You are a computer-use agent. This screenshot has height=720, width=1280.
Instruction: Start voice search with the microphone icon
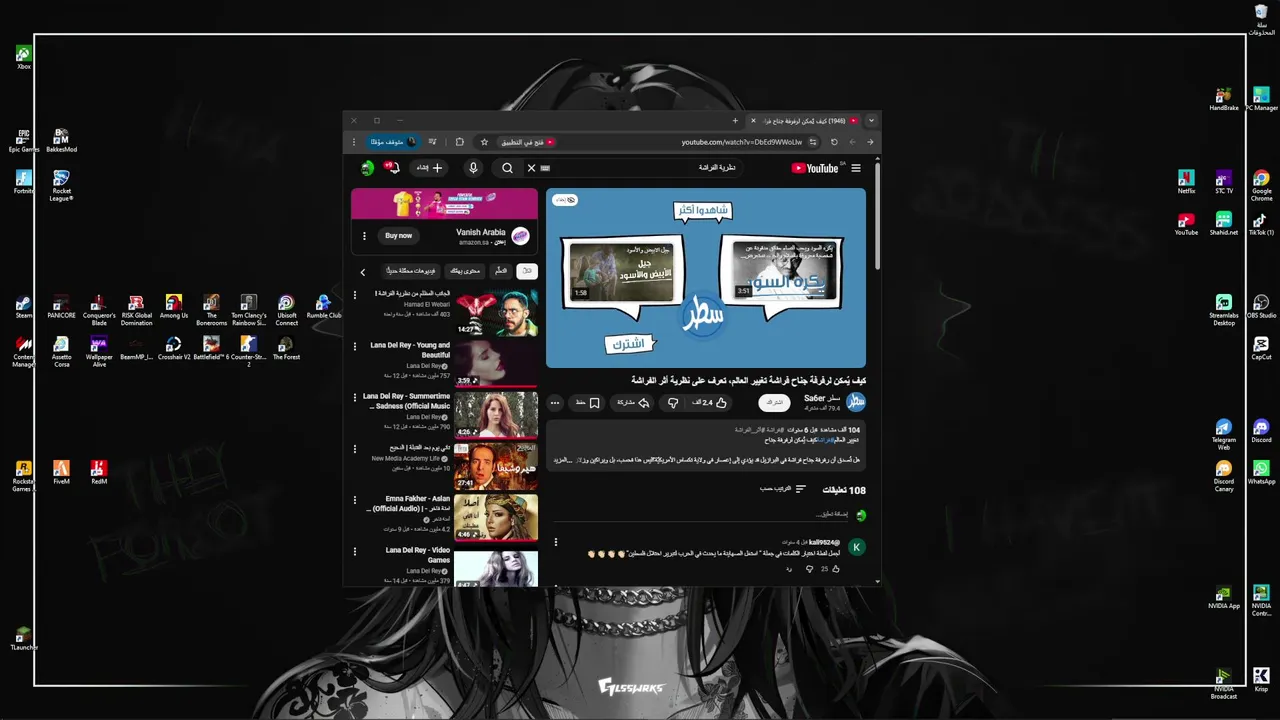pos(473,168)
